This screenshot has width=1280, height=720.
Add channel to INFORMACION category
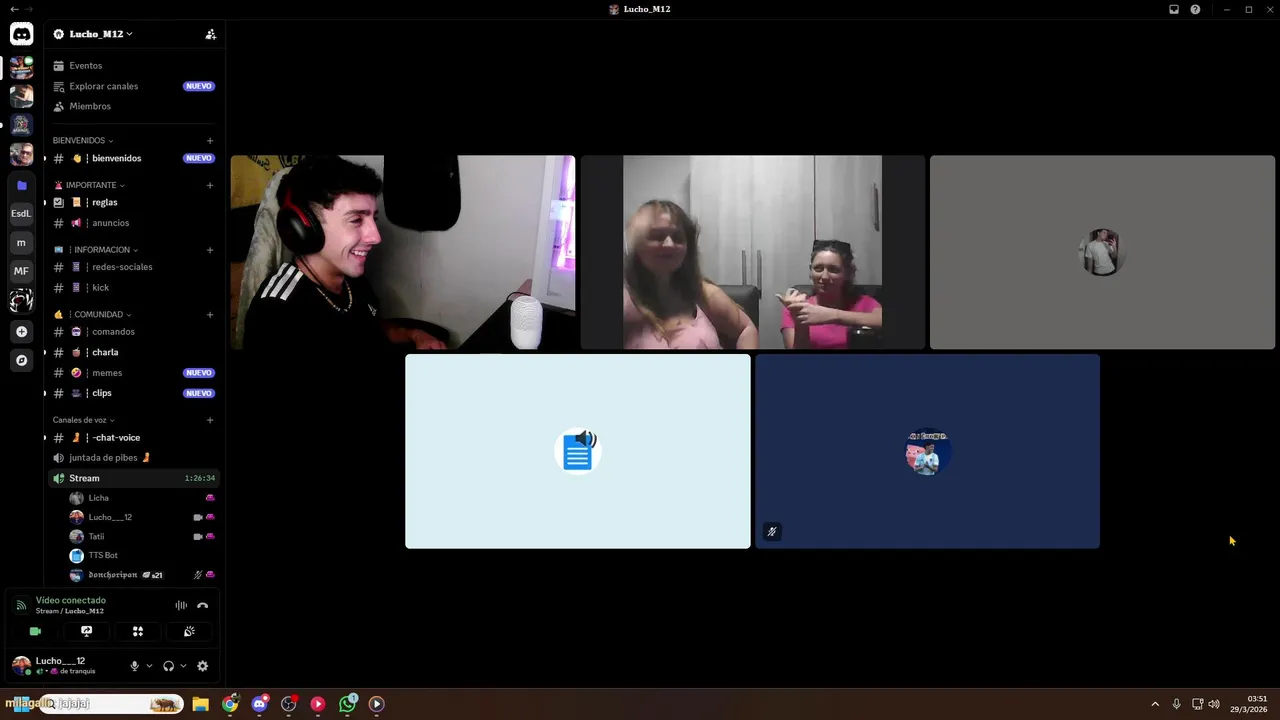click(209, 250)
